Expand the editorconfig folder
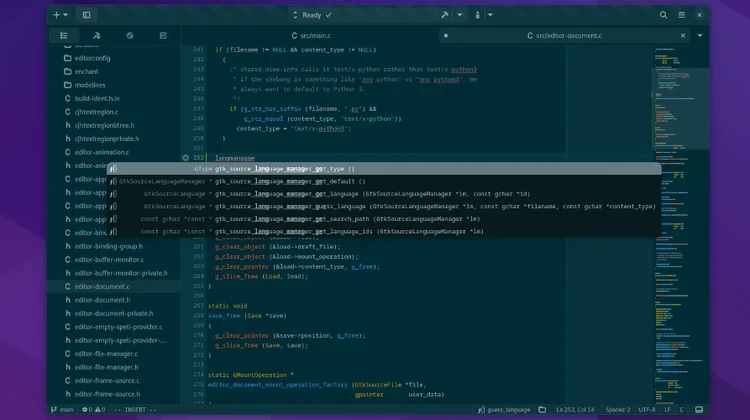Screen dimensions: 750x420 coord(92,58)
